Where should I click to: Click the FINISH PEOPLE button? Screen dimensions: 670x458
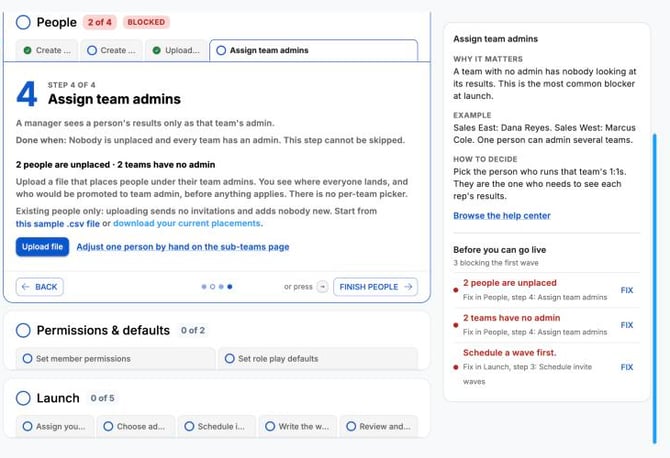376,287
